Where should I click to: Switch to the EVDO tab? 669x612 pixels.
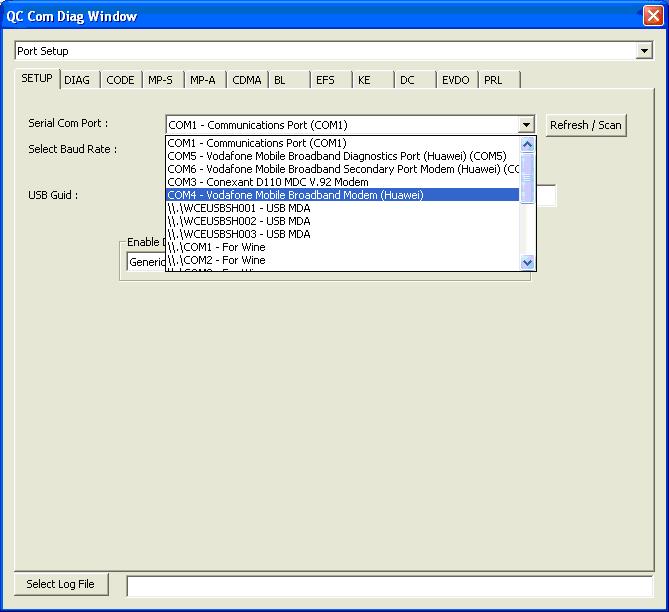pos(457,80)
